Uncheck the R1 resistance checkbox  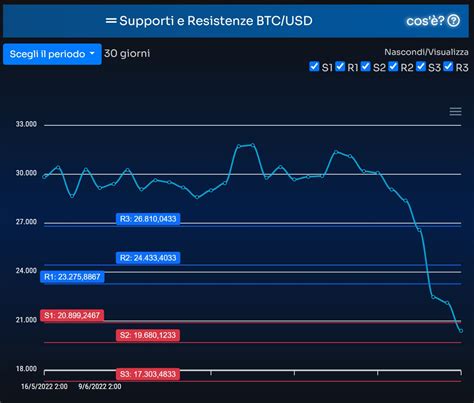coord(340,66)
